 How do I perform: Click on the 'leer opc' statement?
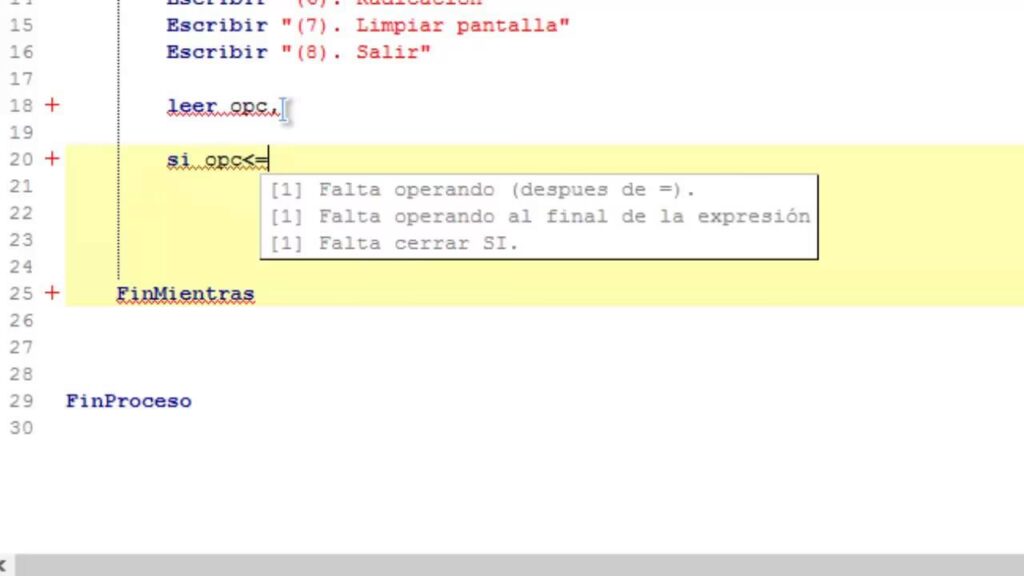(x=222, y=106)
